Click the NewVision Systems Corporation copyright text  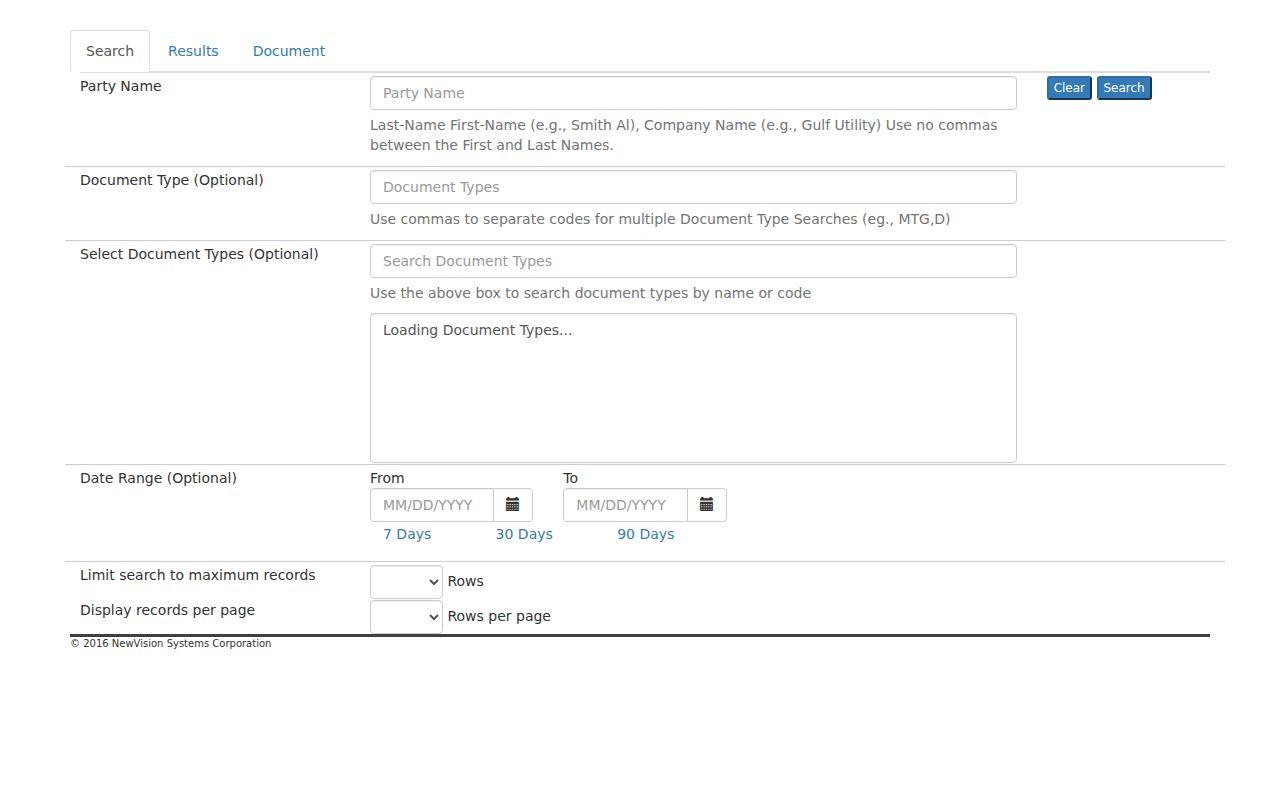(171, 644)
